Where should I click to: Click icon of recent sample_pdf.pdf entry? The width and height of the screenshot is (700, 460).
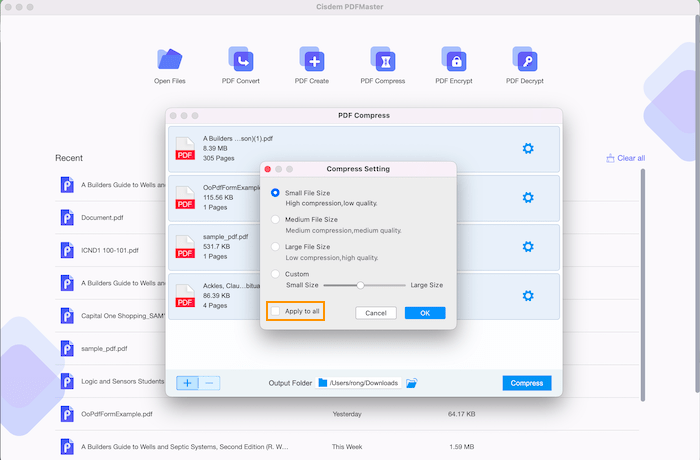click(67, 348)
